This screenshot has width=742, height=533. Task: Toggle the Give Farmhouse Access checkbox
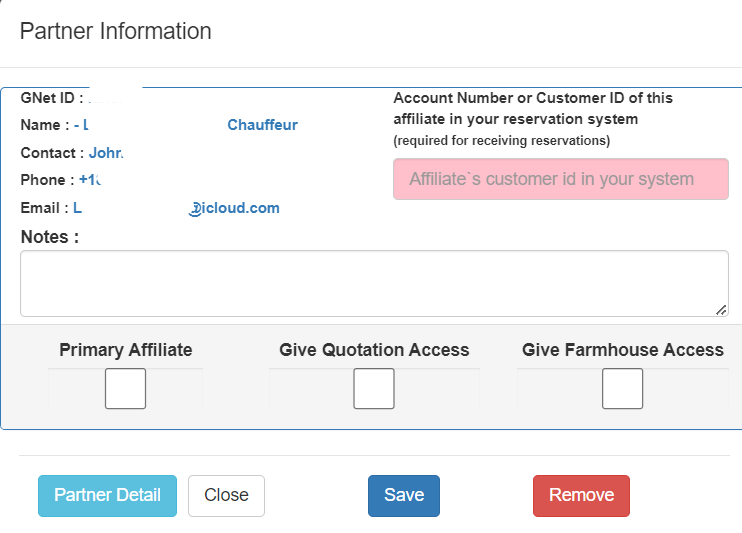[622, 389]
